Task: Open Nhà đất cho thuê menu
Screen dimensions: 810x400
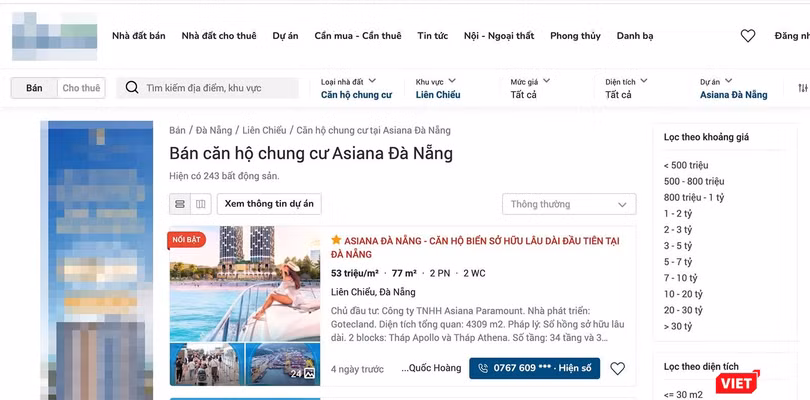Action: pos(219,36)
